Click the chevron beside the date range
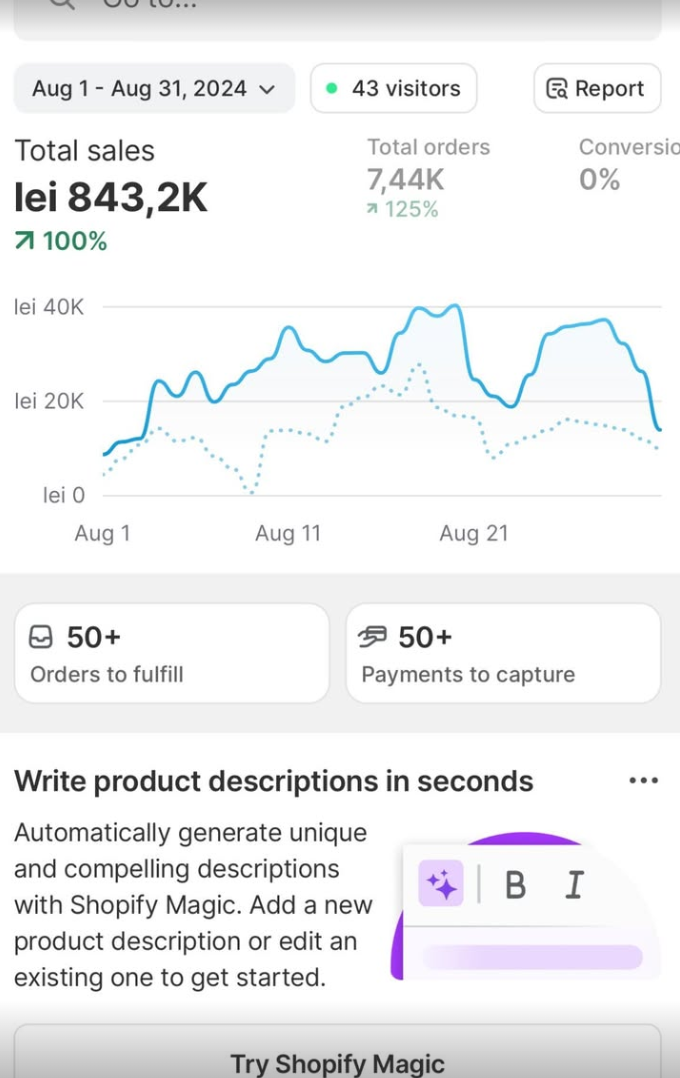 click(x=267, y=89)
